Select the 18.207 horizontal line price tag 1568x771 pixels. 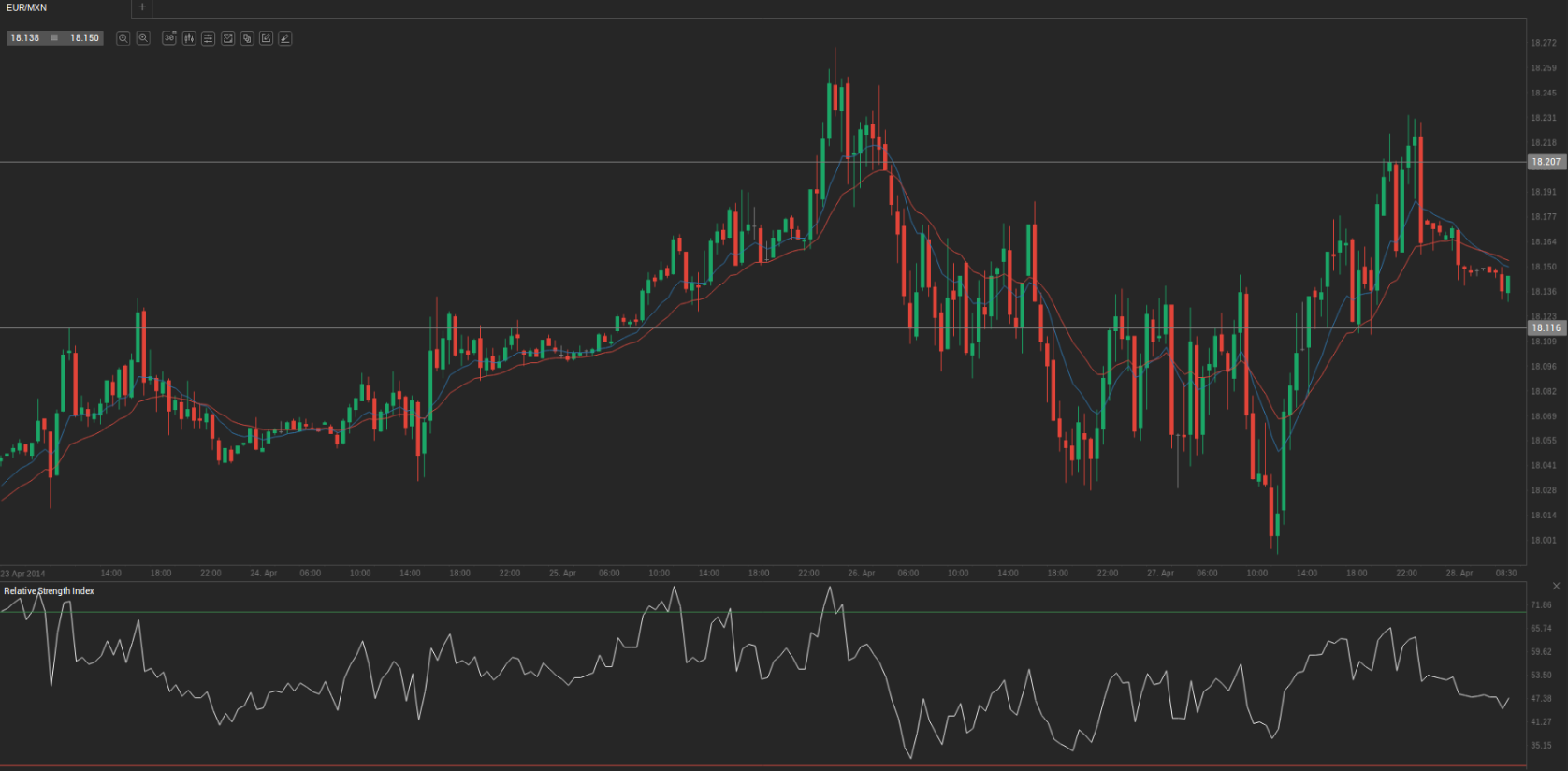1546,162
